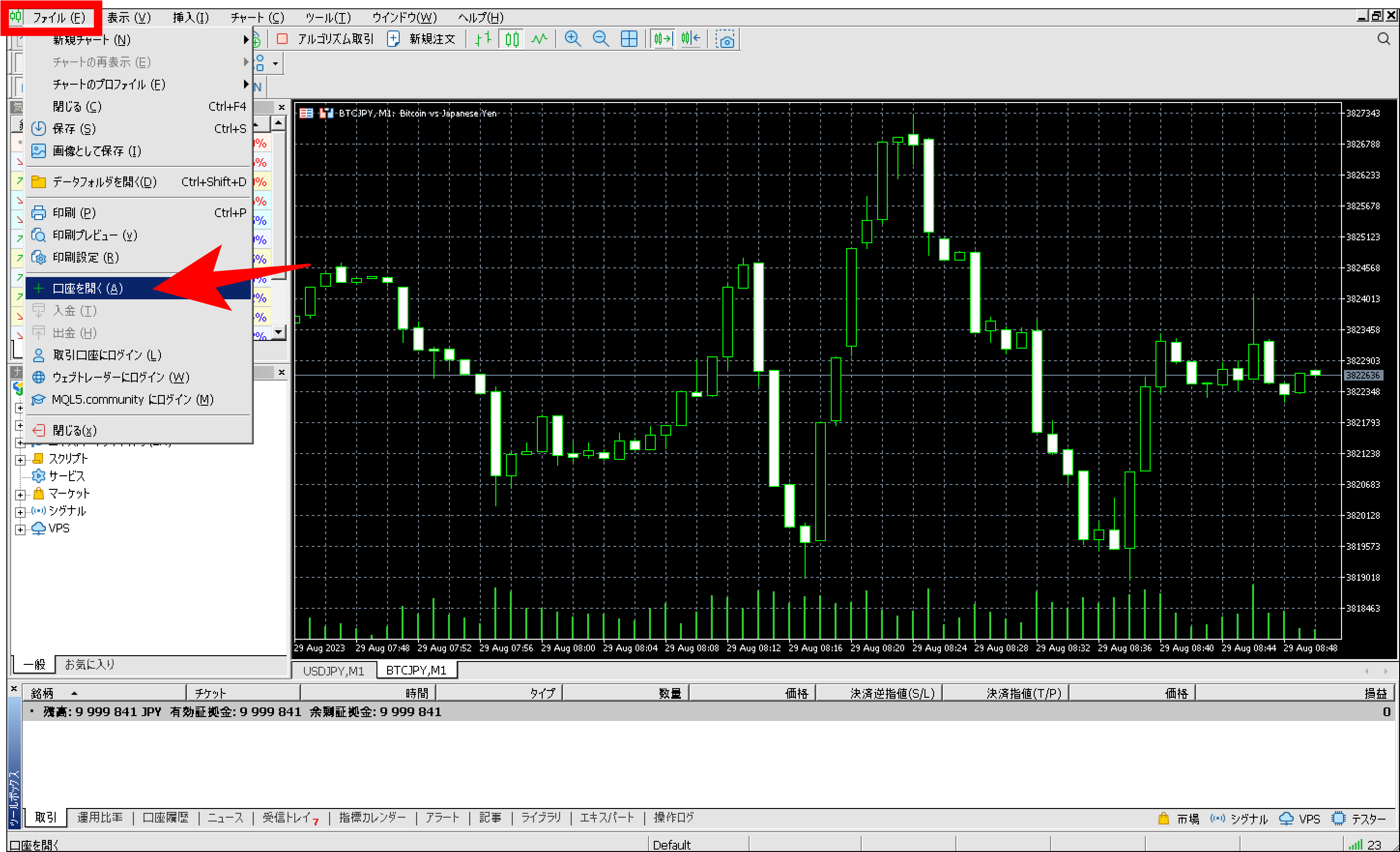
Task: Click the printer icon in File menu
Action: [38, 213]
